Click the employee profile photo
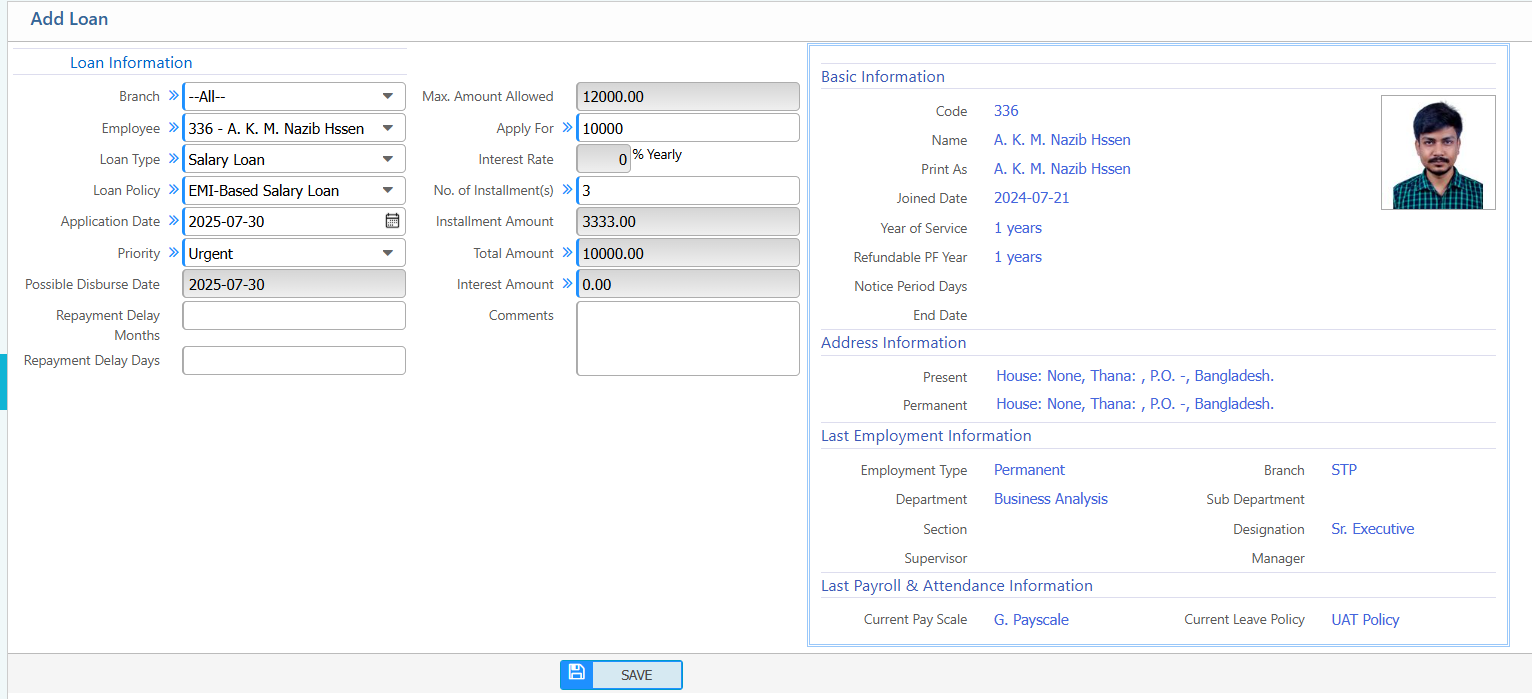Viewport: 1532px width, 699px height. tap(1437, 152)
